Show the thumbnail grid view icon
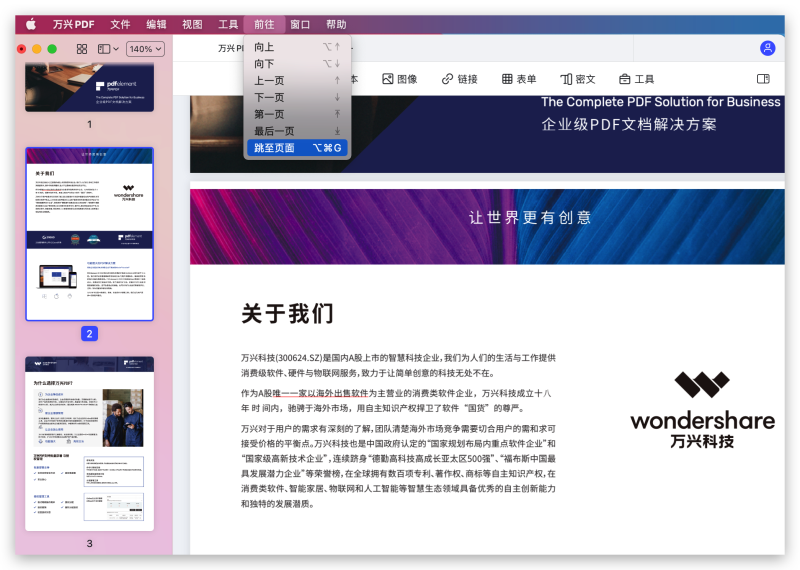Image resolution: width=800 pixels, height=570 pixels. pyautogui.click(x=82, y=49)
